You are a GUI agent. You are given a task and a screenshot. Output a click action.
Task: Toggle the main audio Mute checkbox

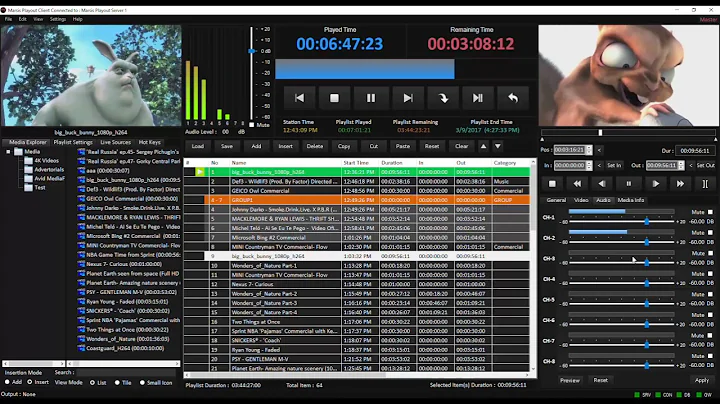252,125
